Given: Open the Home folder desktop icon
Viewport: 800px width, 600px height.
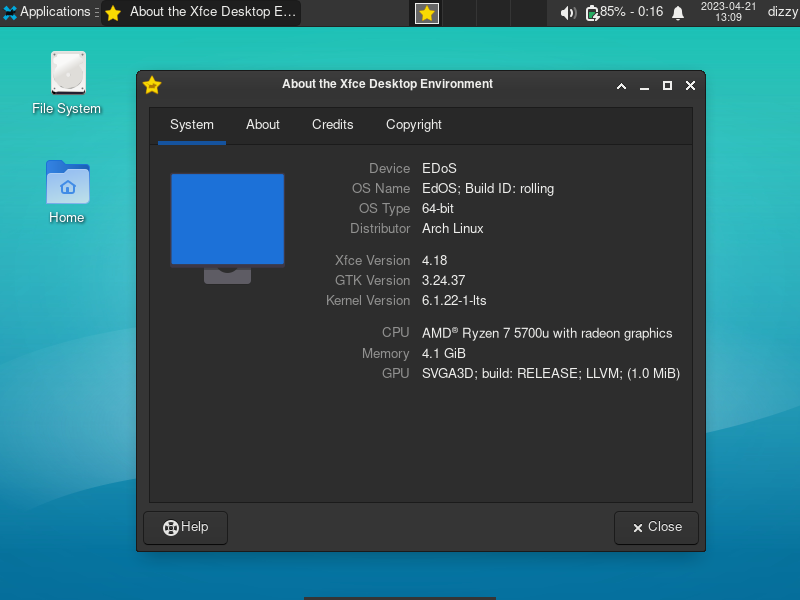Looking at the screenshot, I should [x=67, y=192].
